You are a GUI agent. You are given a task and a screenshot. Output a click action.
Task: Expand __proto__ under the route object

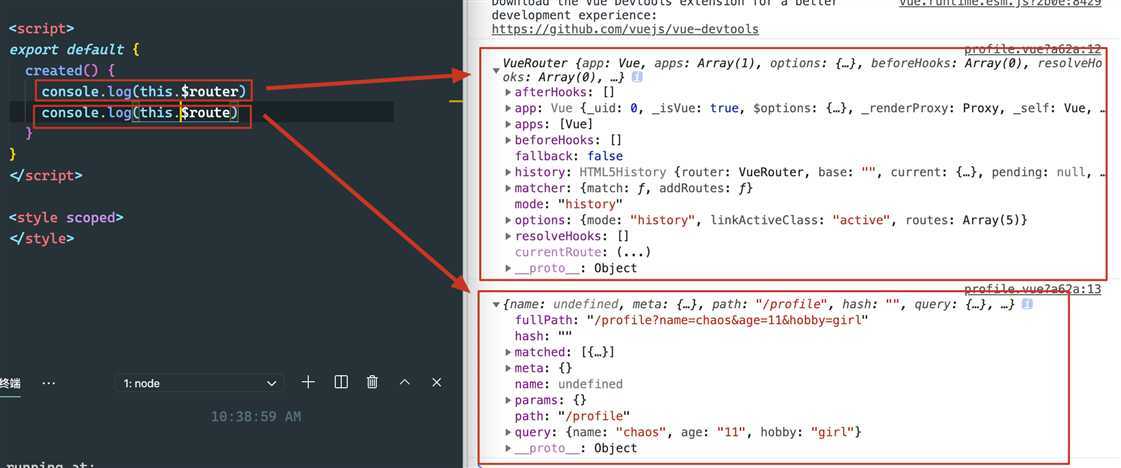click(x=508, y=448)
